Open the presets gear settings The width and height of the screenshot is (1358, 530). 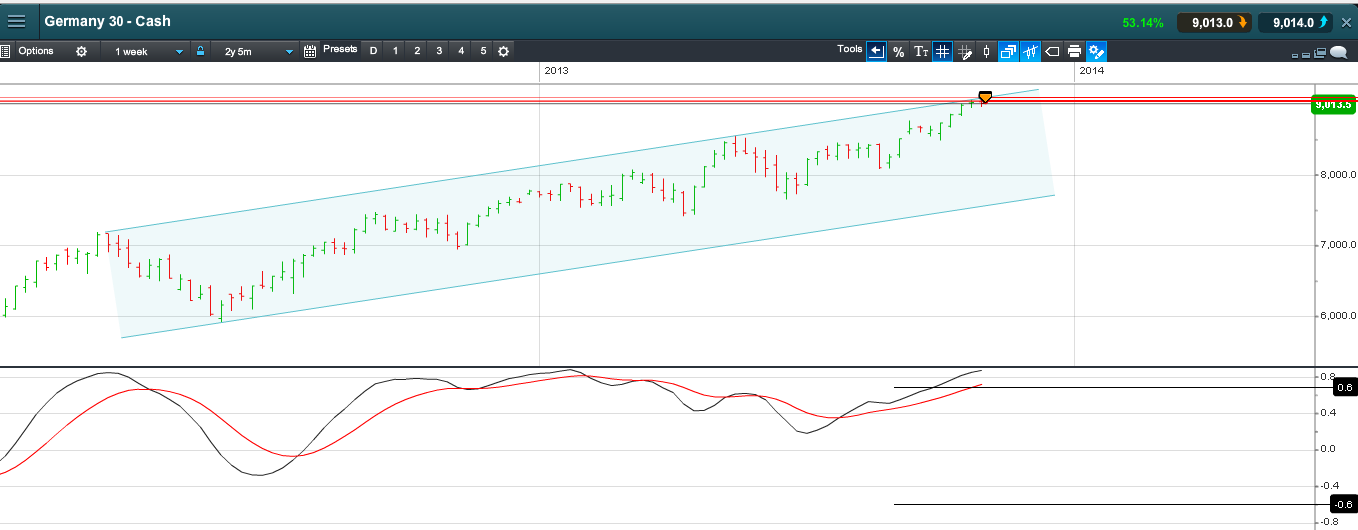pos(503,51)
